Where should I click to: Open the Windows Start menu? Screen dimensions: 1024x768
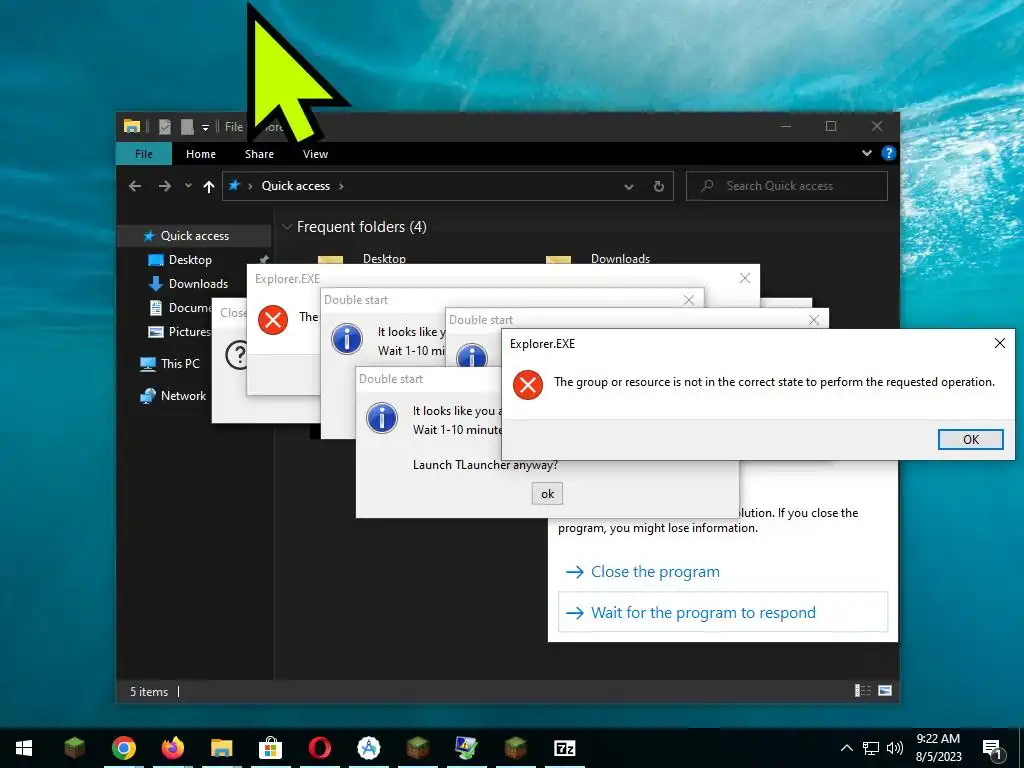24,748
